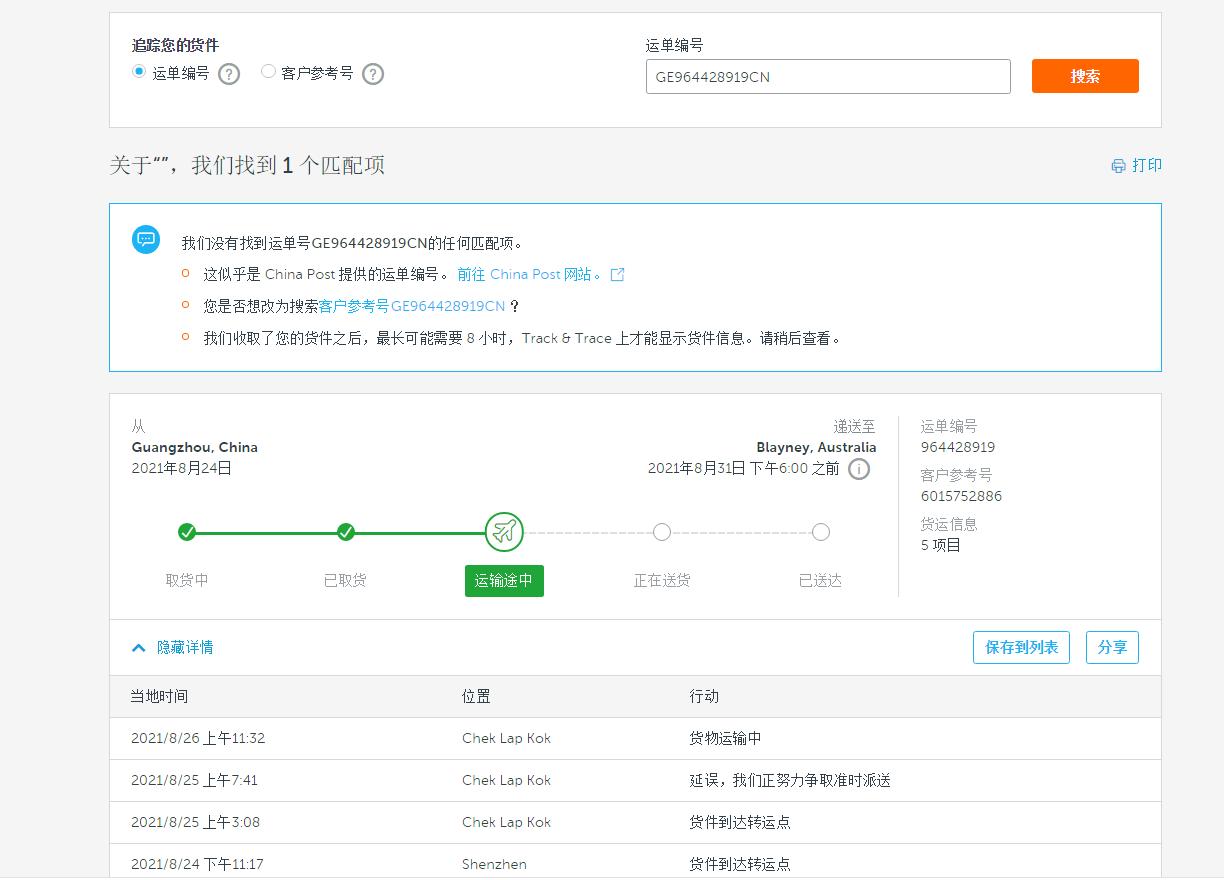Open the help icon beside 客户参考号
1224x880 pixels.
[x=372, y=73]
